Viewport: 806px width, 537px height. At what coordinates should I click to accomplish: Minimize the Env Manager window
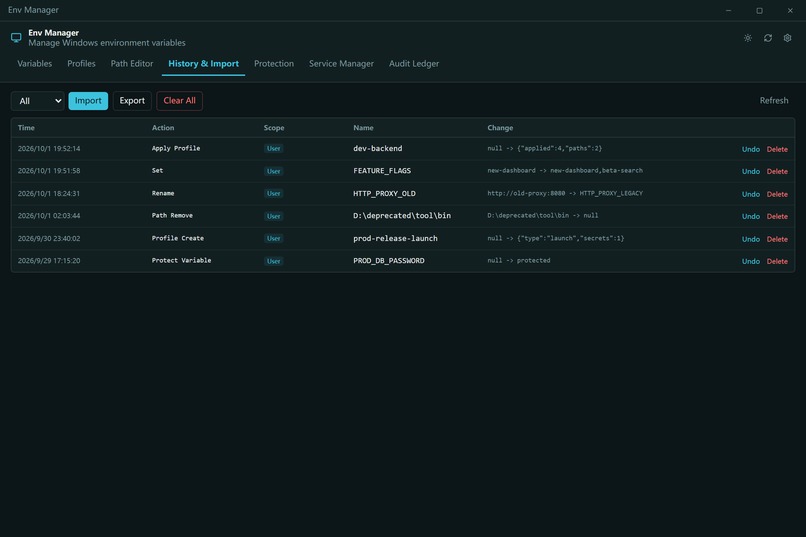coord(728,10)
